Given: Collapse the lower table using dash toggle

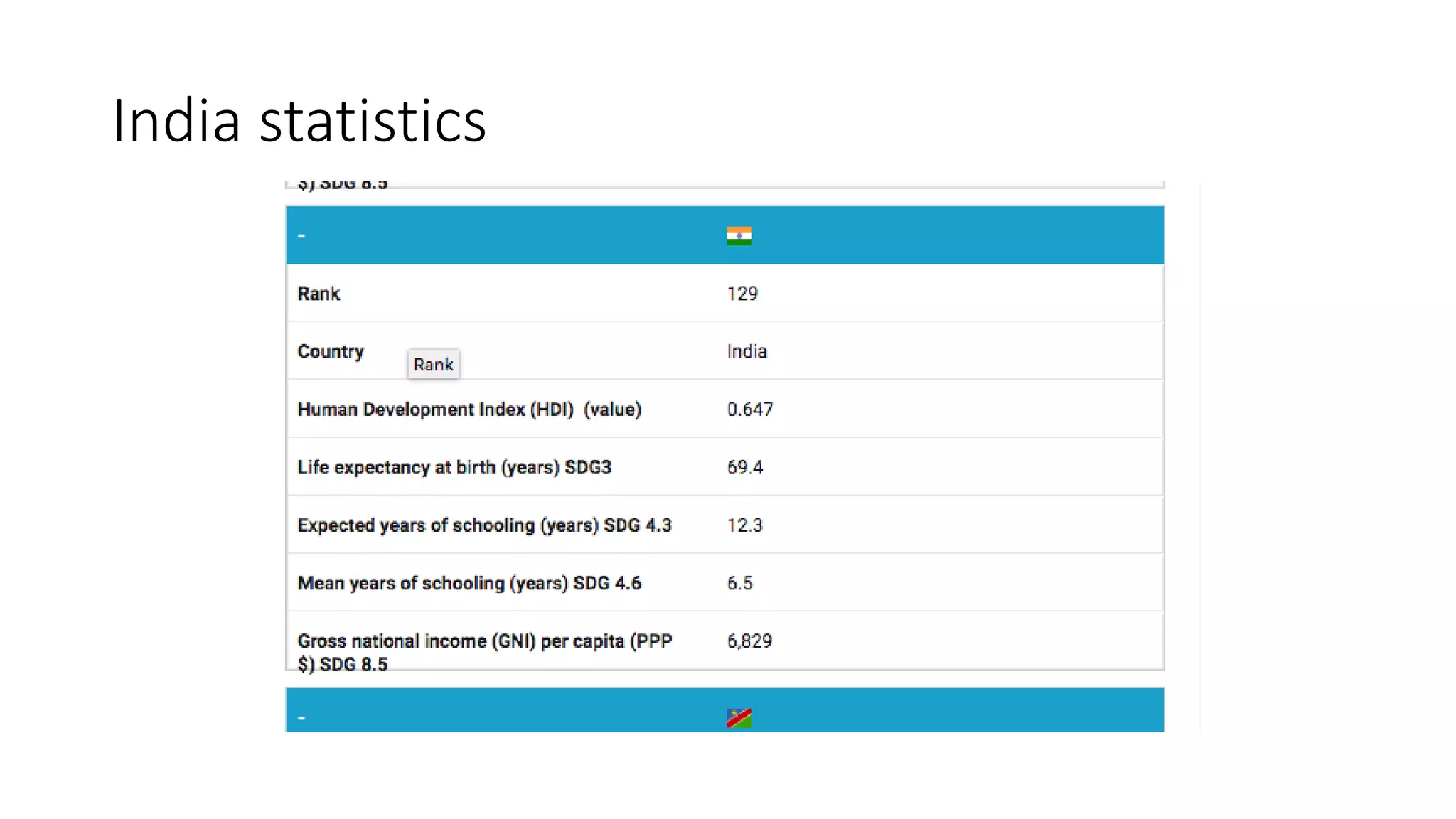Looking at the screenshot, I should [x=301, y=718].
